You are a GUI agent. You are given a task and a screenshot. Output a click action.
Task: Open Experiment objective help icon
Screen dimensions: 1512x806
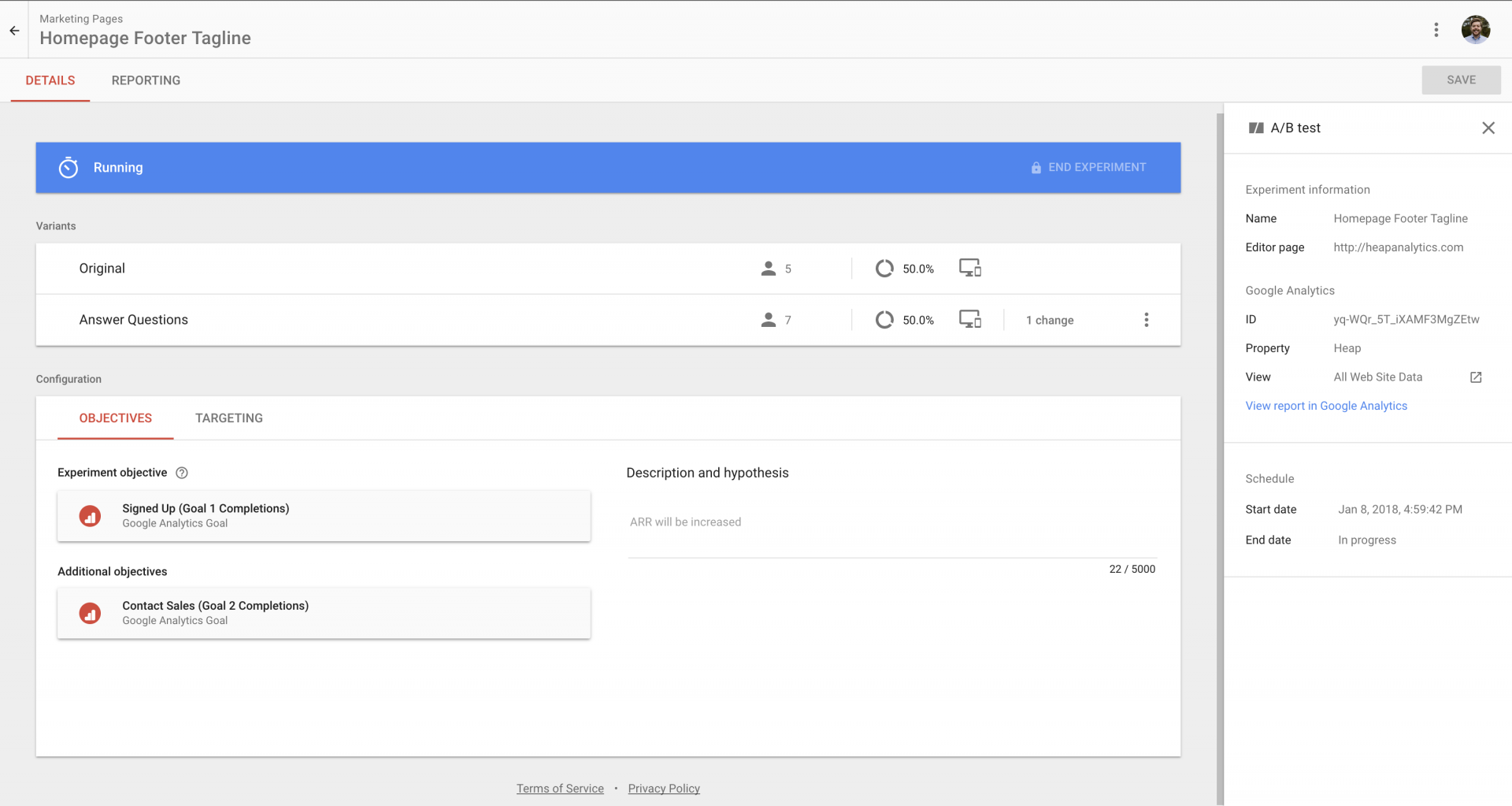tap(182, 473)
